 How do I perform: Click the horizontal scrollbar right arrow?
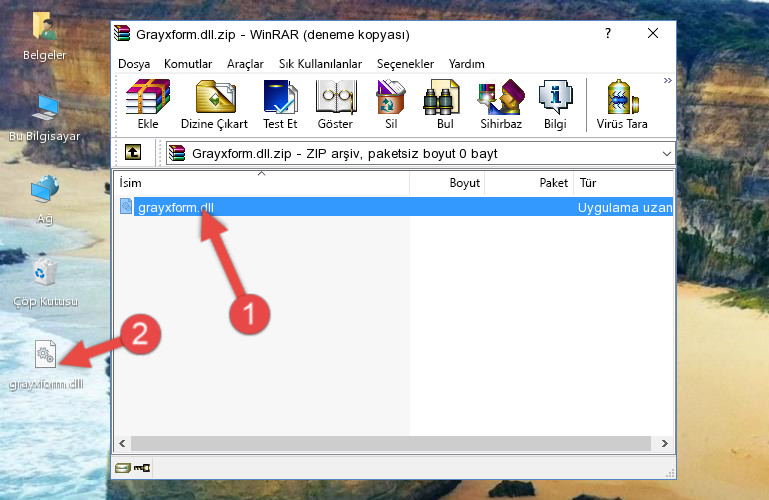tap(665, 443)
